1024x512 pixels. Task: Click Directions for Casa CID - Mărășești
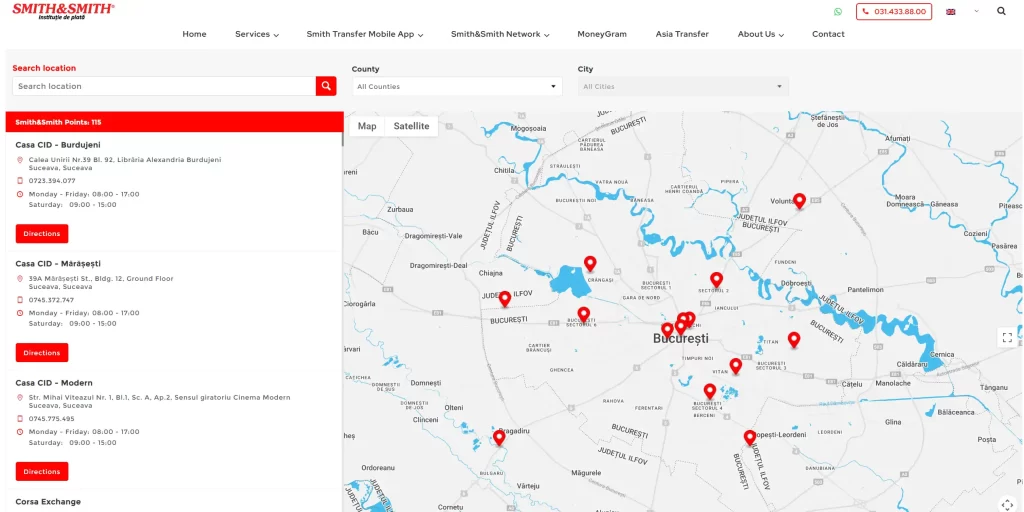click(42, 353)
